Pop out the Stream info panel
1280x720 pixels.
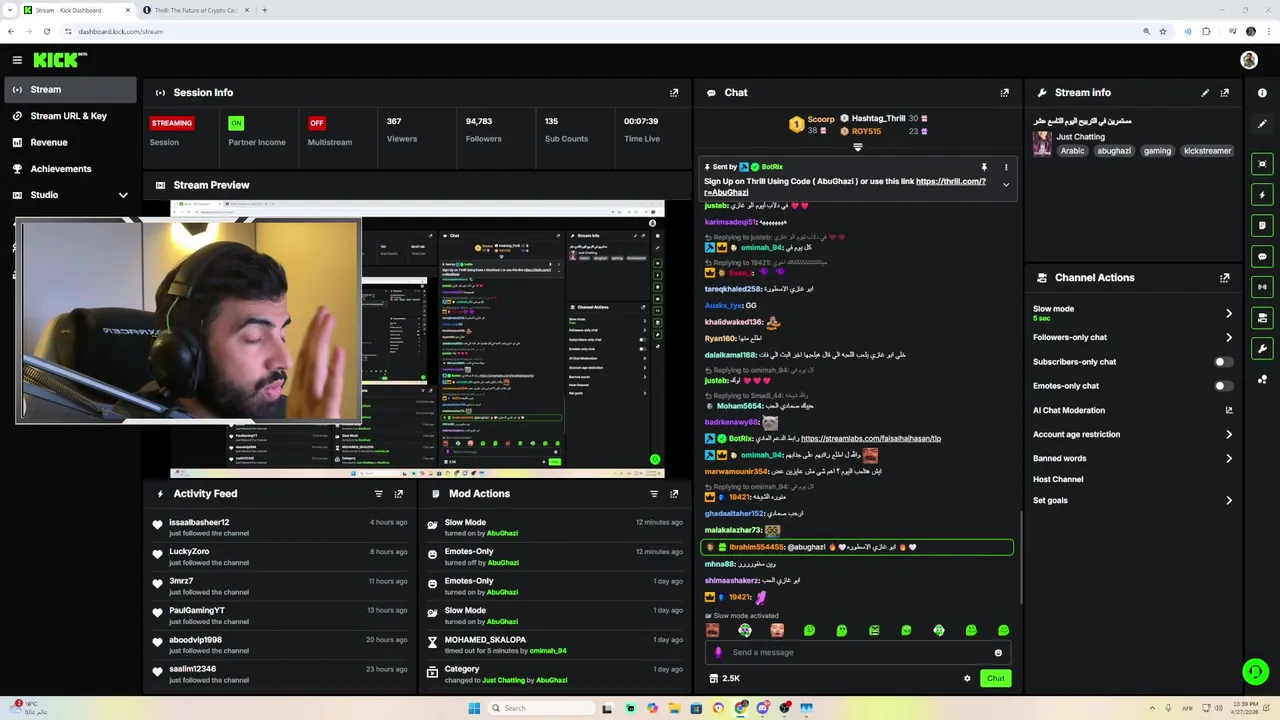1225,92
